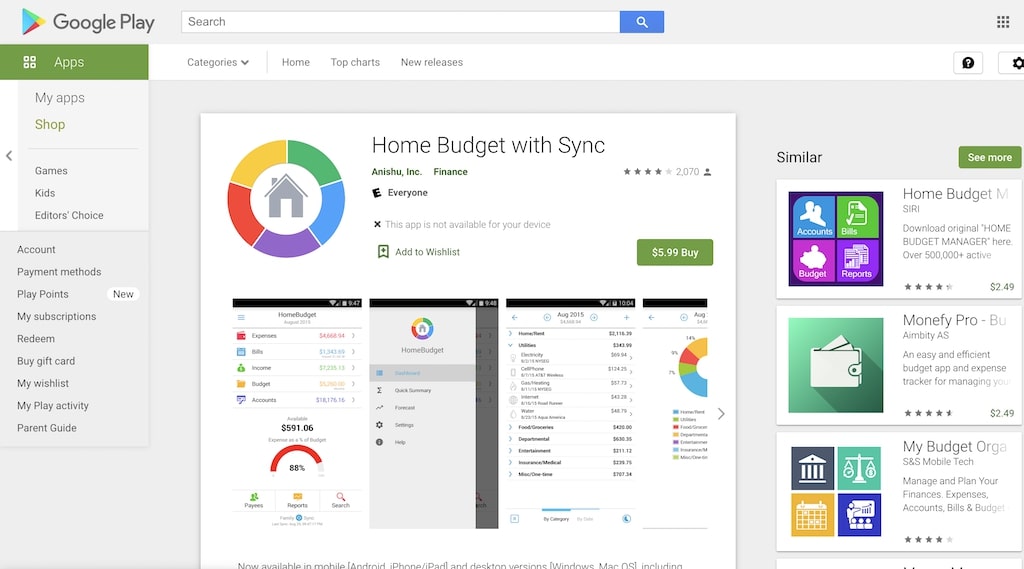
Task: Show next screenshots with right chevron
Action: tap(721, 414)
